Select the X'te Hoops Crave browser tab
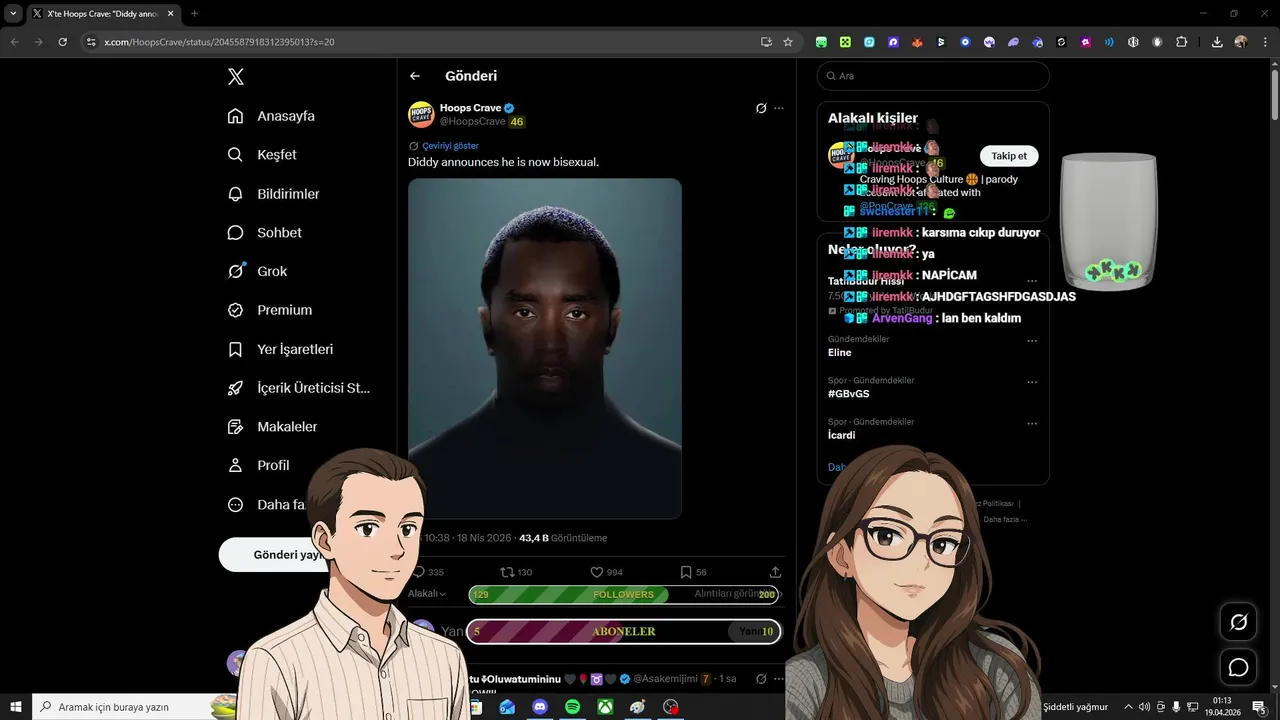 point(103,14)
